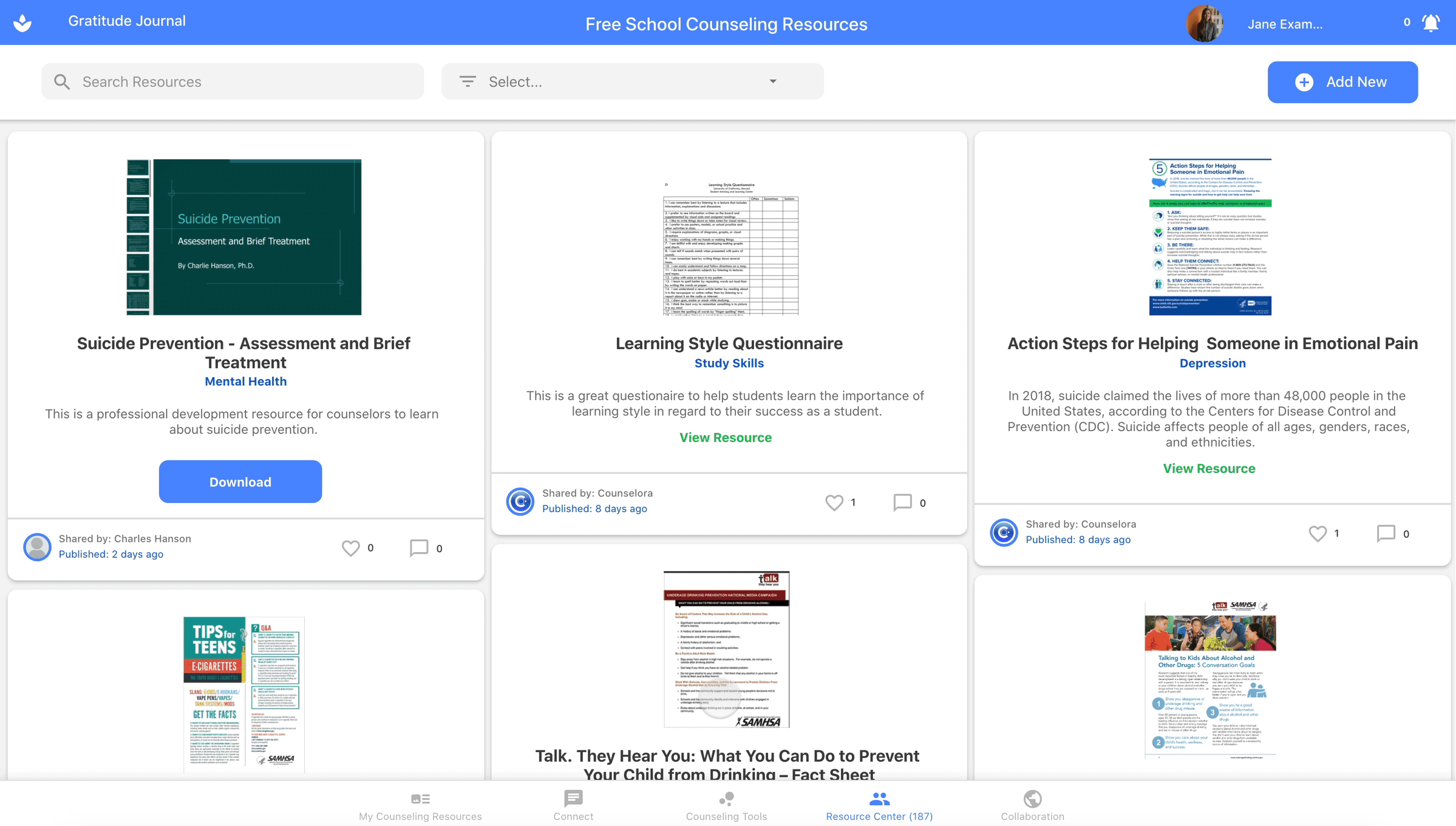Open comments on the Suicide Prevention resource
Image resolution: width=1456 pixels, height=826 pixels.
point(420,547)
